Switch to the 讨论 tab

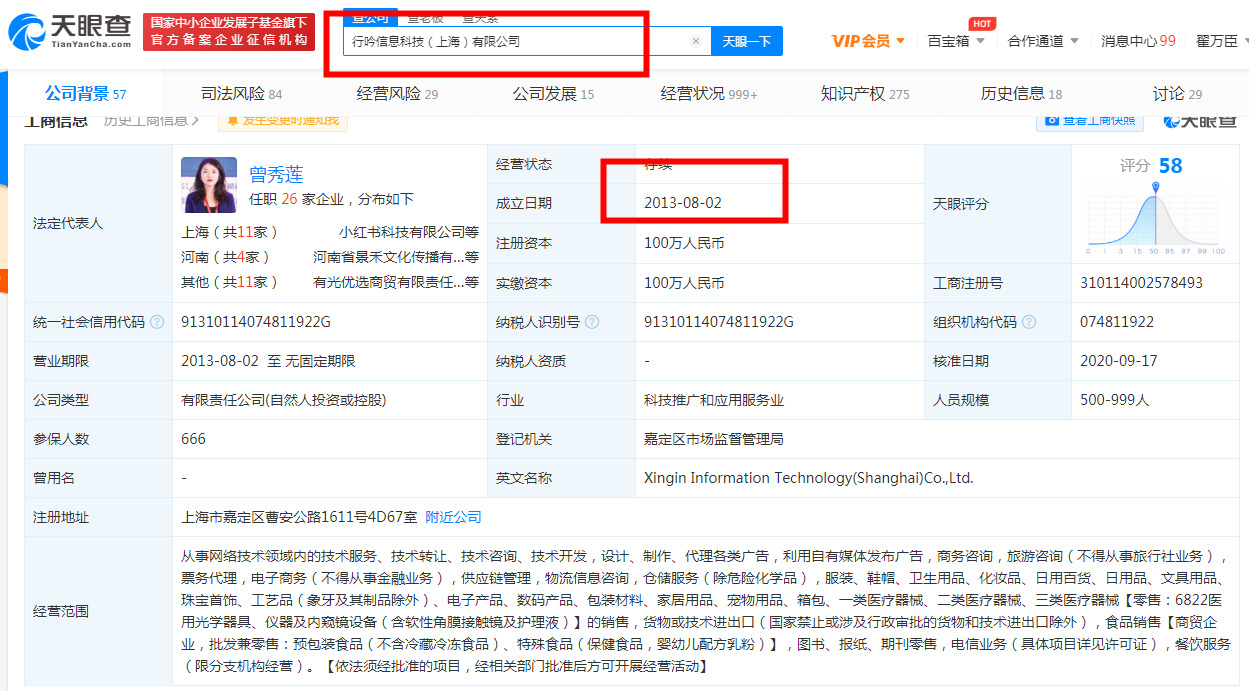pyautogui.click(x=1177, y=94)
